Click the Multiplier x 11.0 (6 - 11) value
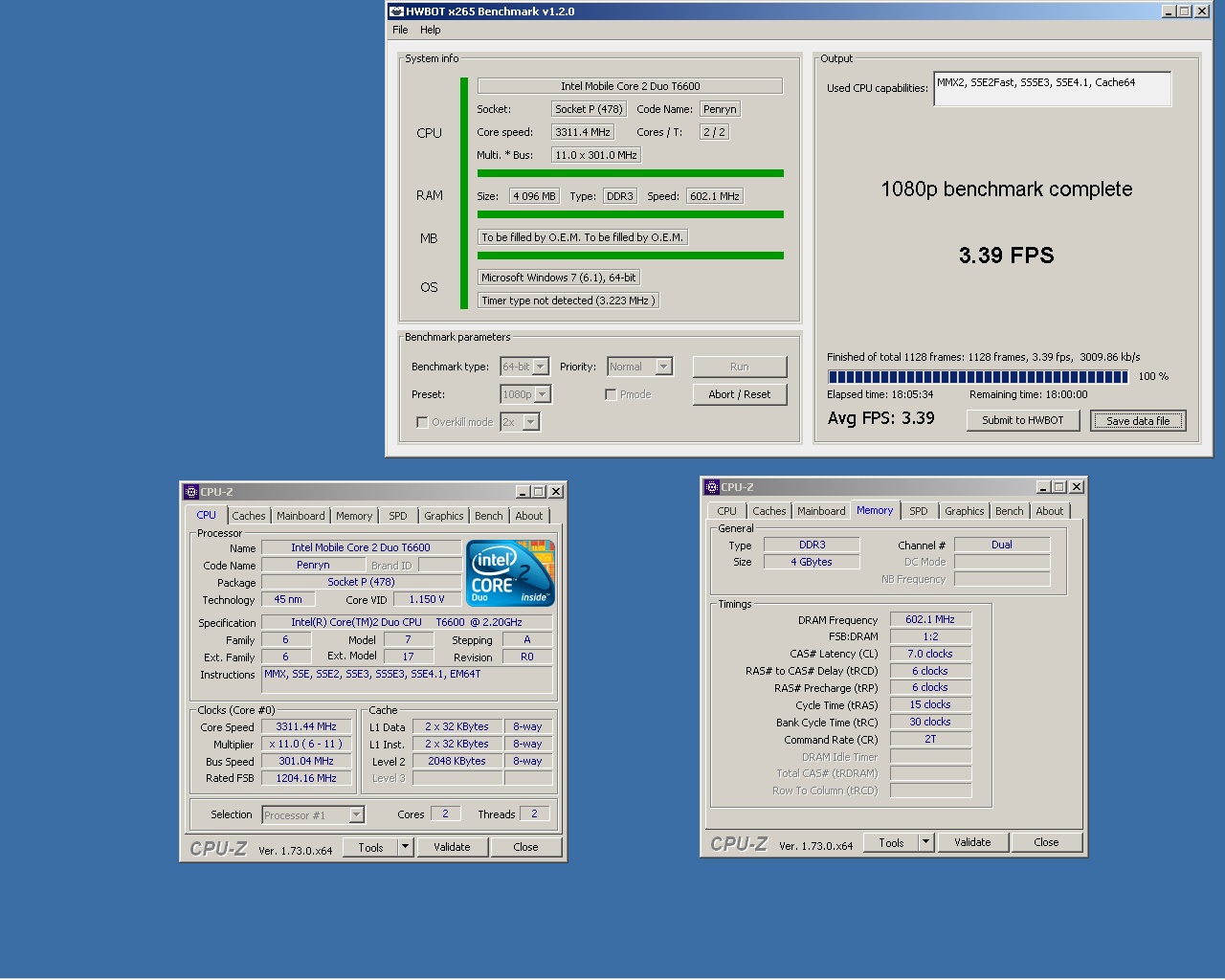The width and height of the screenshot is (1225, 980). point(306,744)
